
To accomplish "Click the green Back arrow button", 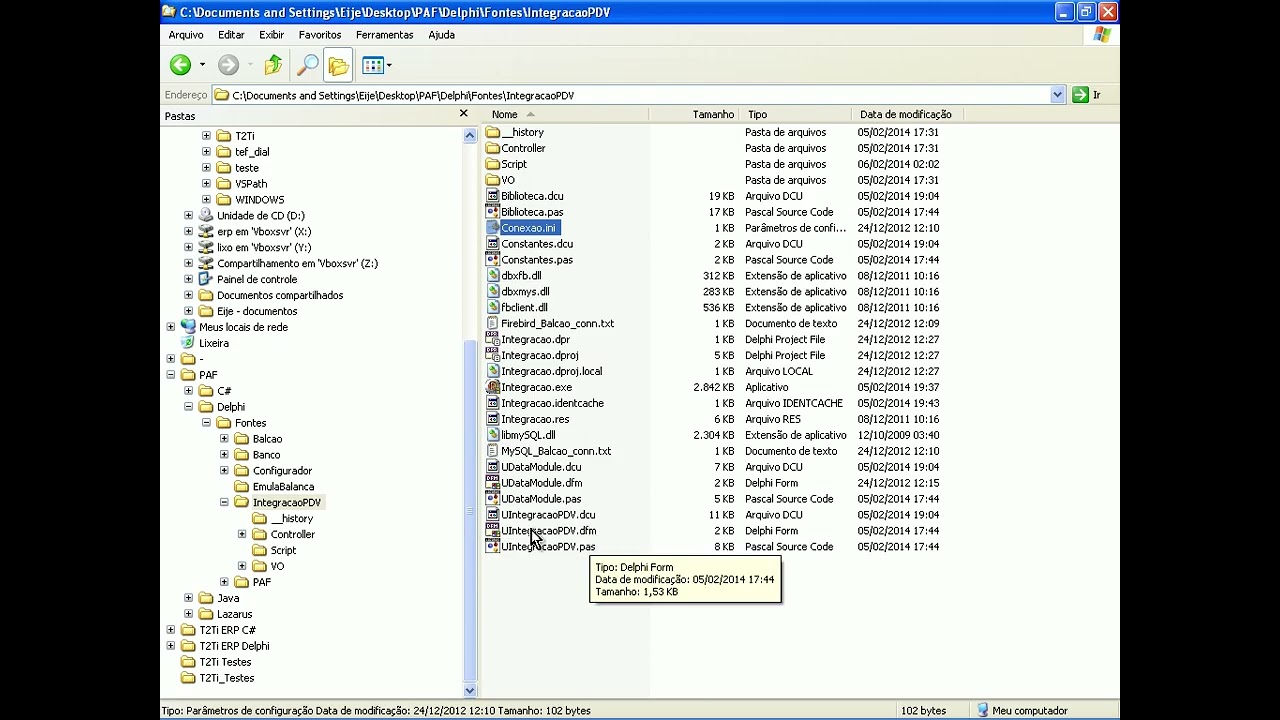I will click(x=180, y=65).
